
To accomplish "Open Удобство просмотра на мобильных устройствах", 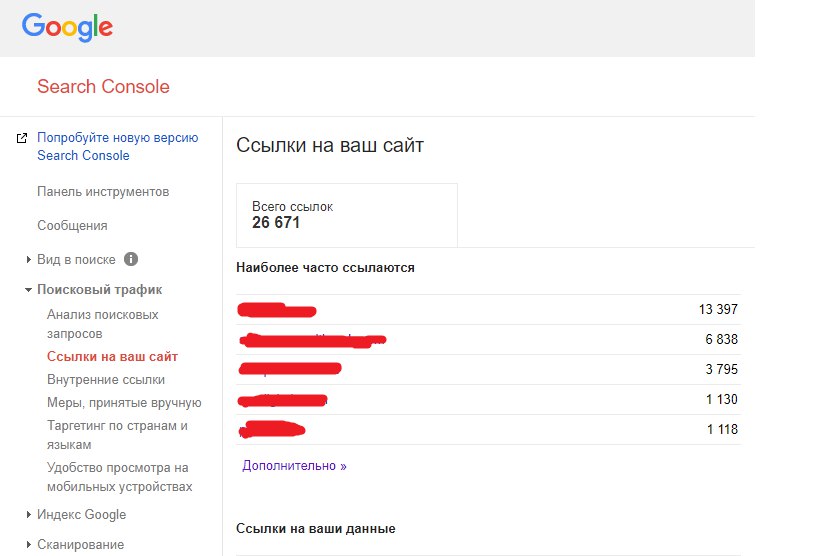I will coord(120,477).
